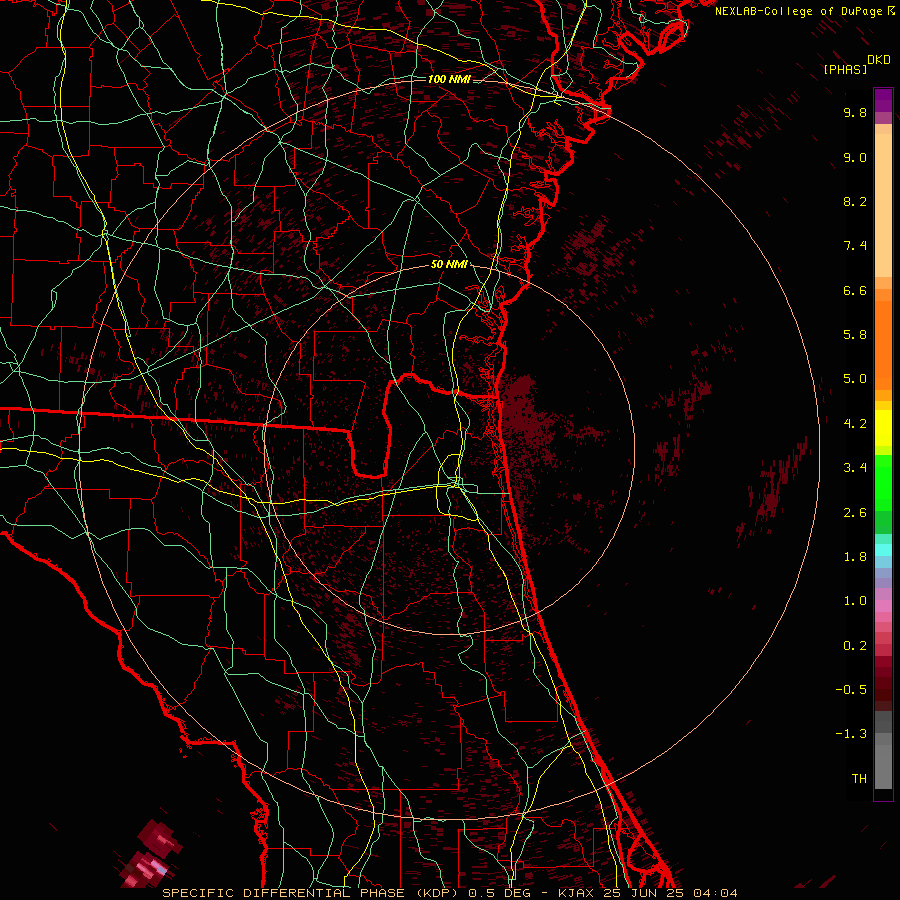Click the 8.2 scale value
This screenshot has height=900, width=900.
coord(855,201)
